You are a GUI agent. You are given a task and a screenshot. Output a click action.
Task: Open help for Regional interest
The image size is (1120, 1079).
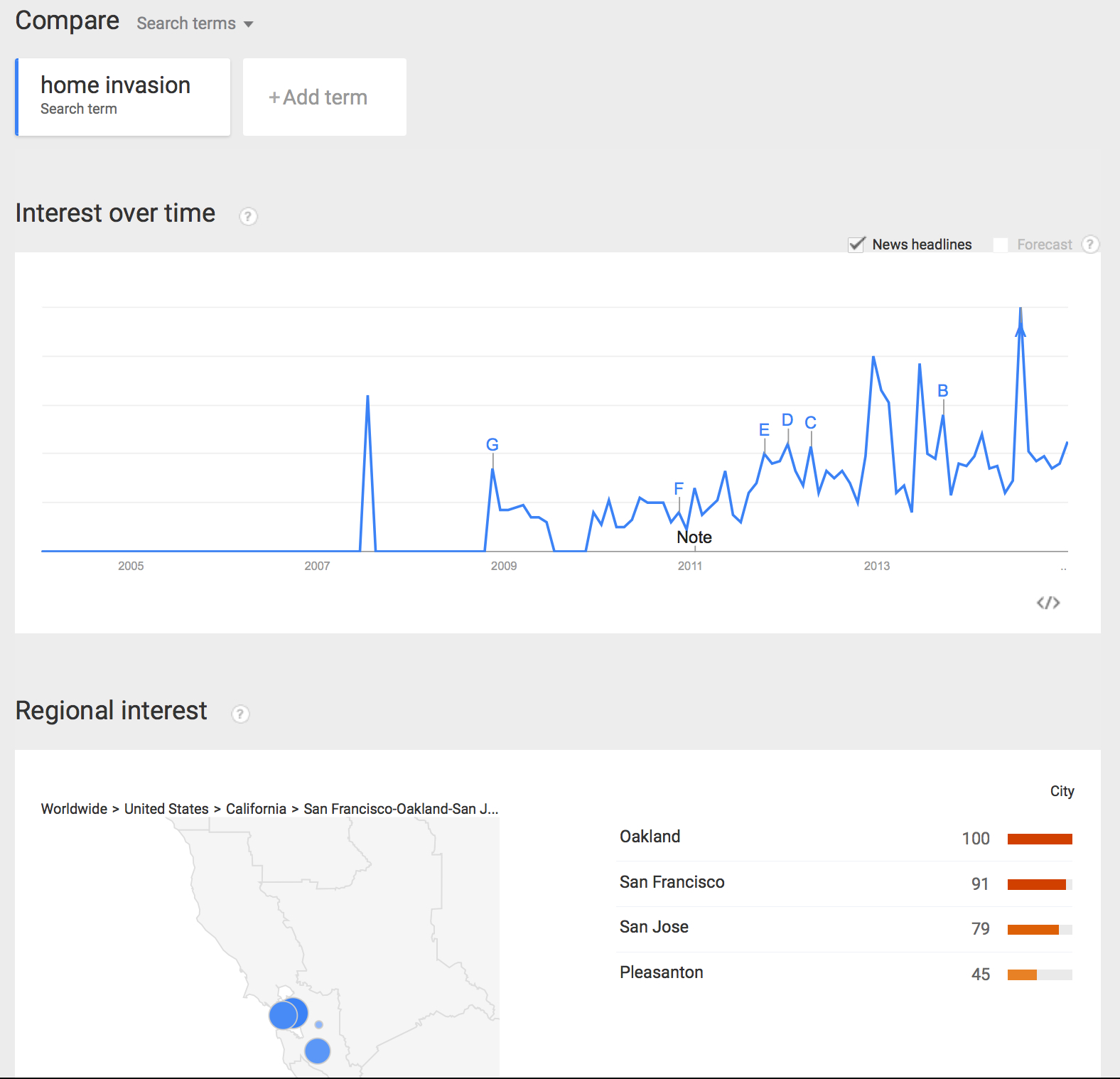[x=240, y=714]
